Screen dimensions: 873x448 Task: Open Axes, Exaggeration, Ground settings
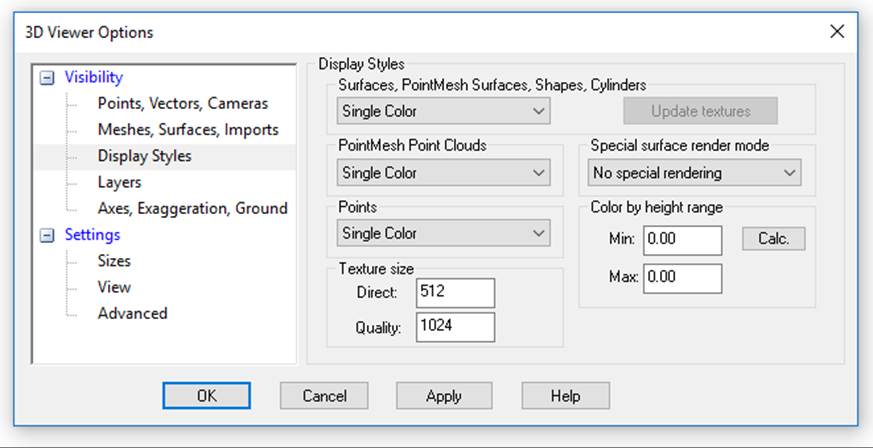[x=192, y=208]
